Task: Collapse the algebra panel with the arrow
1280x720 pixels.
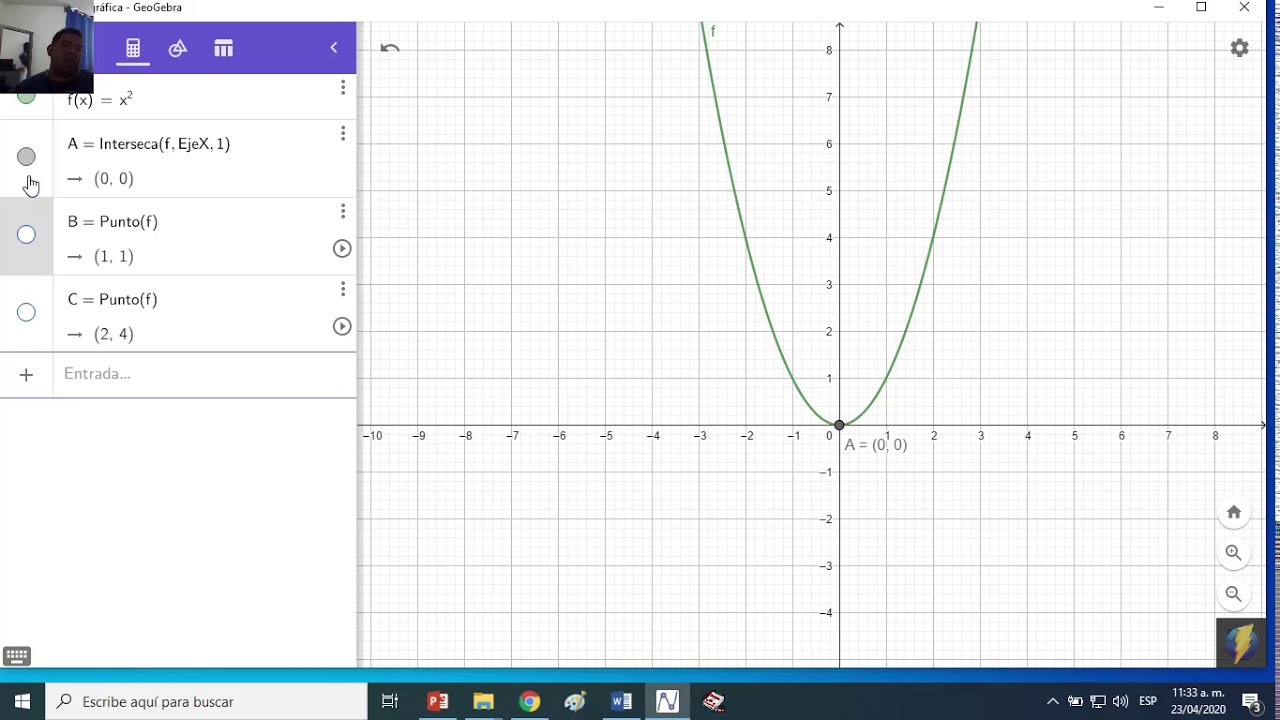Action: 334,48
